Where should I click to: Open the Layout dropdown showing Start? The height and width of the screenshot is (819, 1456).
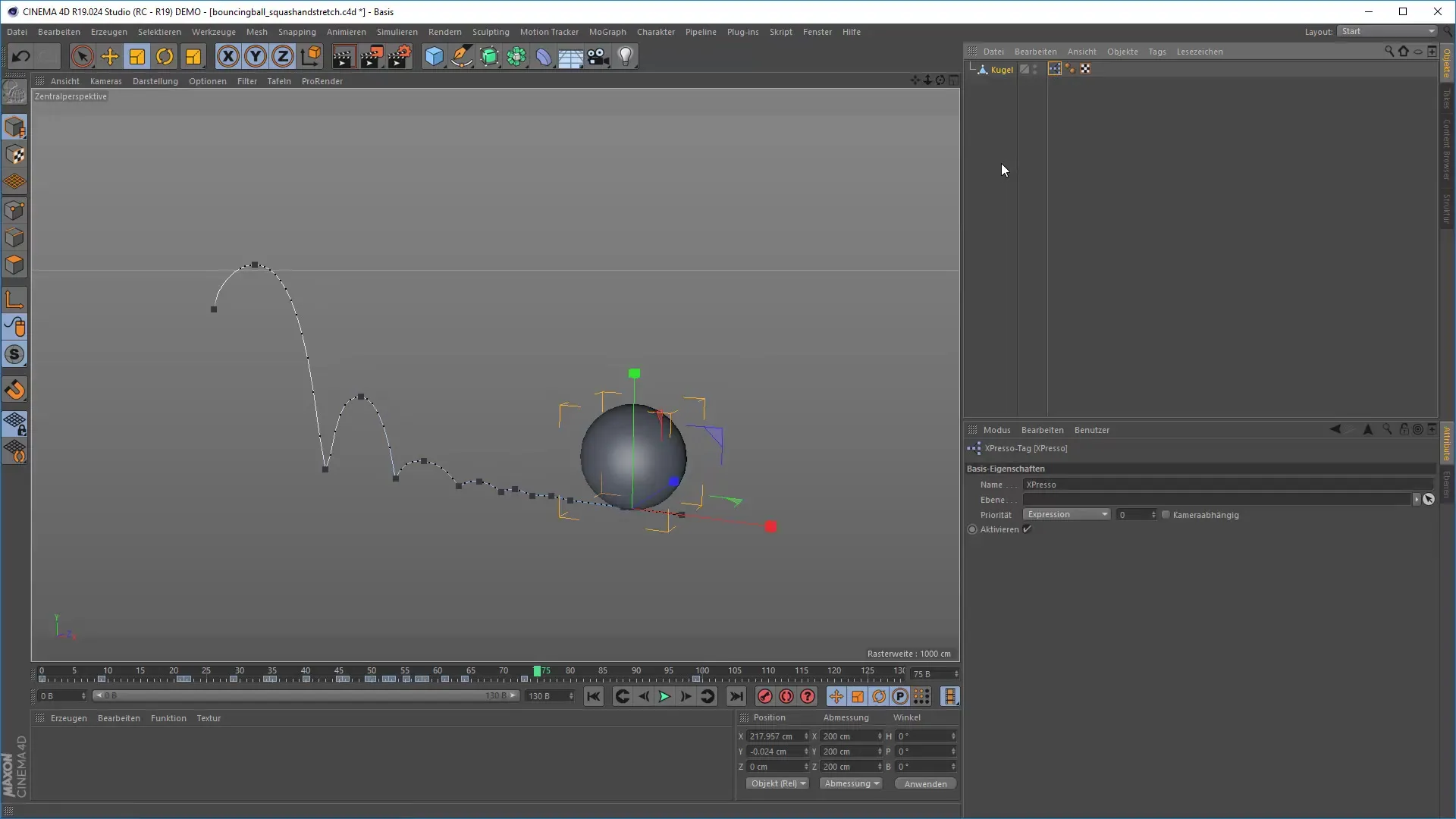1387,31
